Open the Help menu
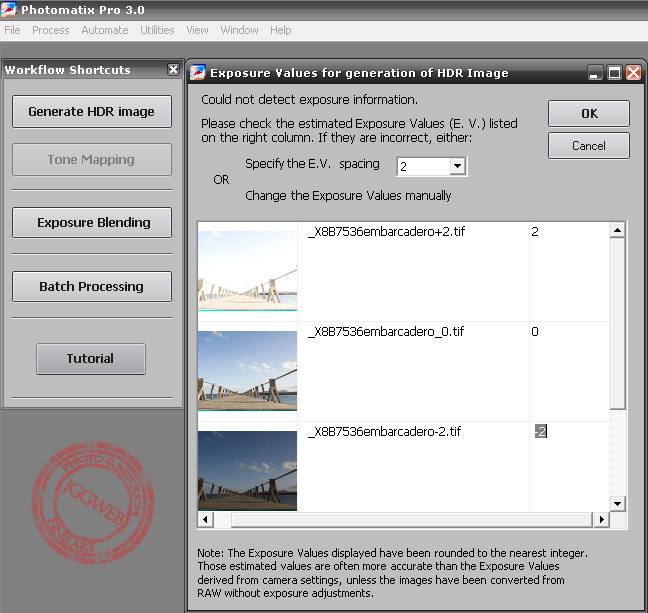The height and width of the screenshot is (613, 648). tap(281, 30)
